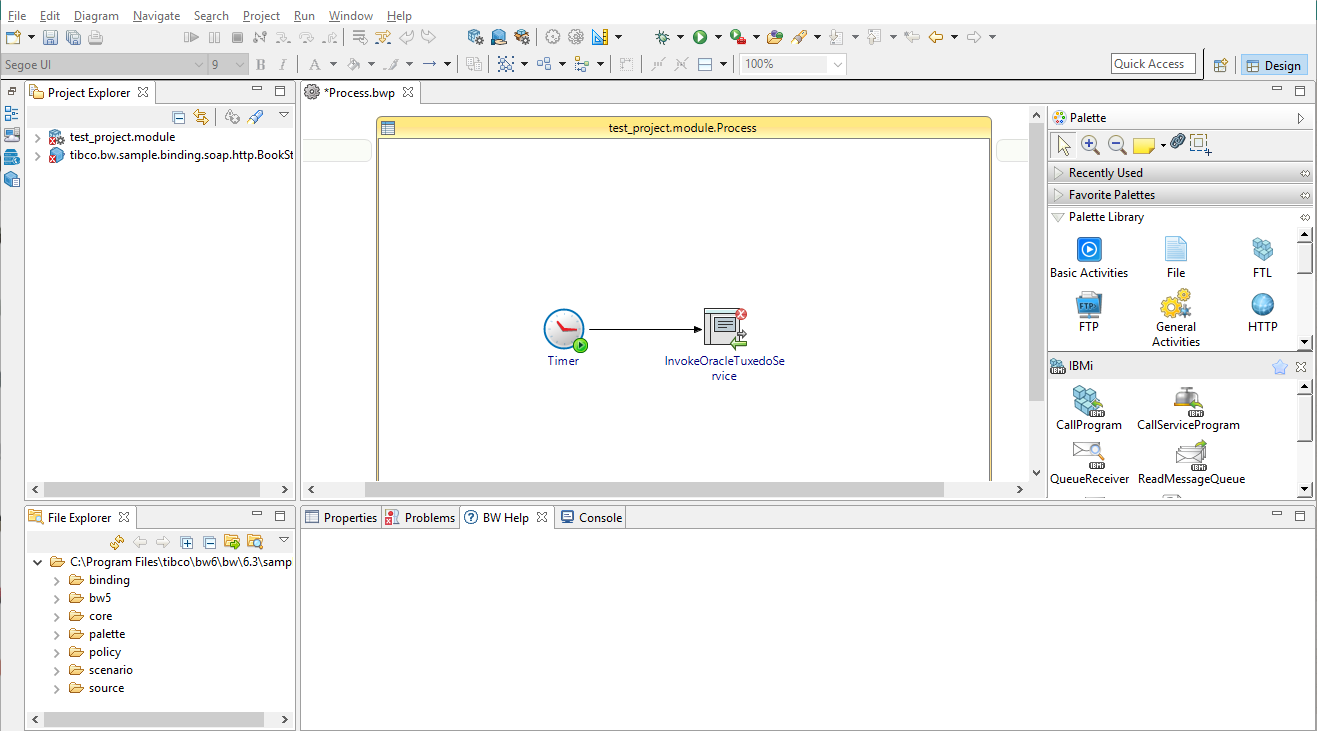This screenshot has width=1317, height=731.
Task: Expand the binding folder in File Explorer
Action: tap(56, 580)
